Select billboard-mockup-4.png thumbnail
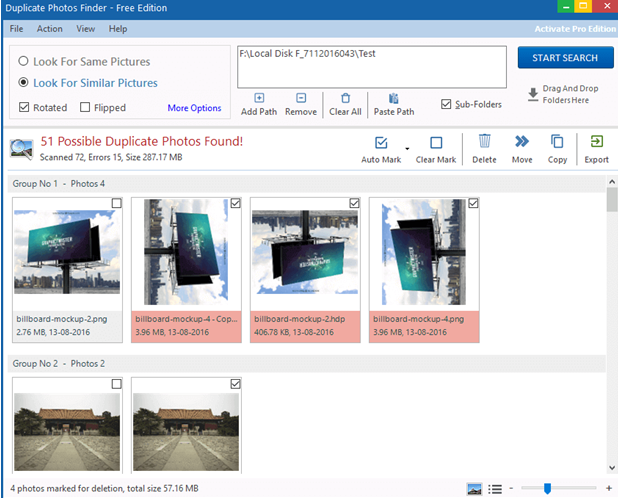This screenshot has height=498, width=618. click(424, 252)
